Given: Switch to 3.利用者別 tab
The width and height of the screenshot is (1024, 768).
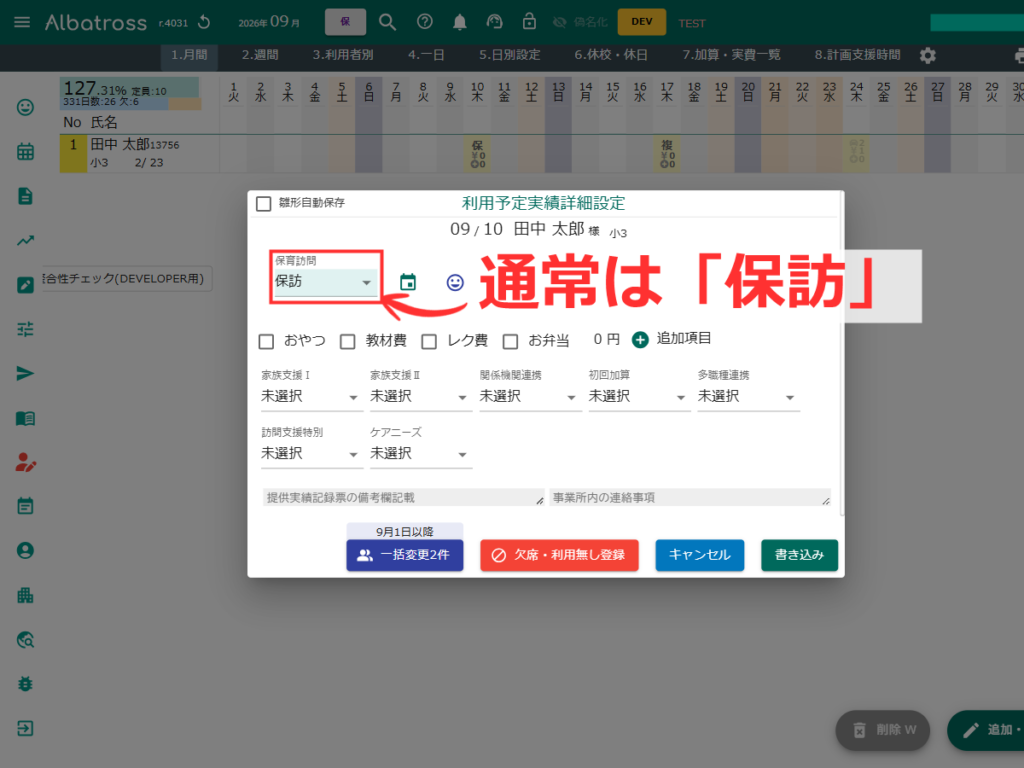Looking at the screenshot, I should click(x=343, y=55).
